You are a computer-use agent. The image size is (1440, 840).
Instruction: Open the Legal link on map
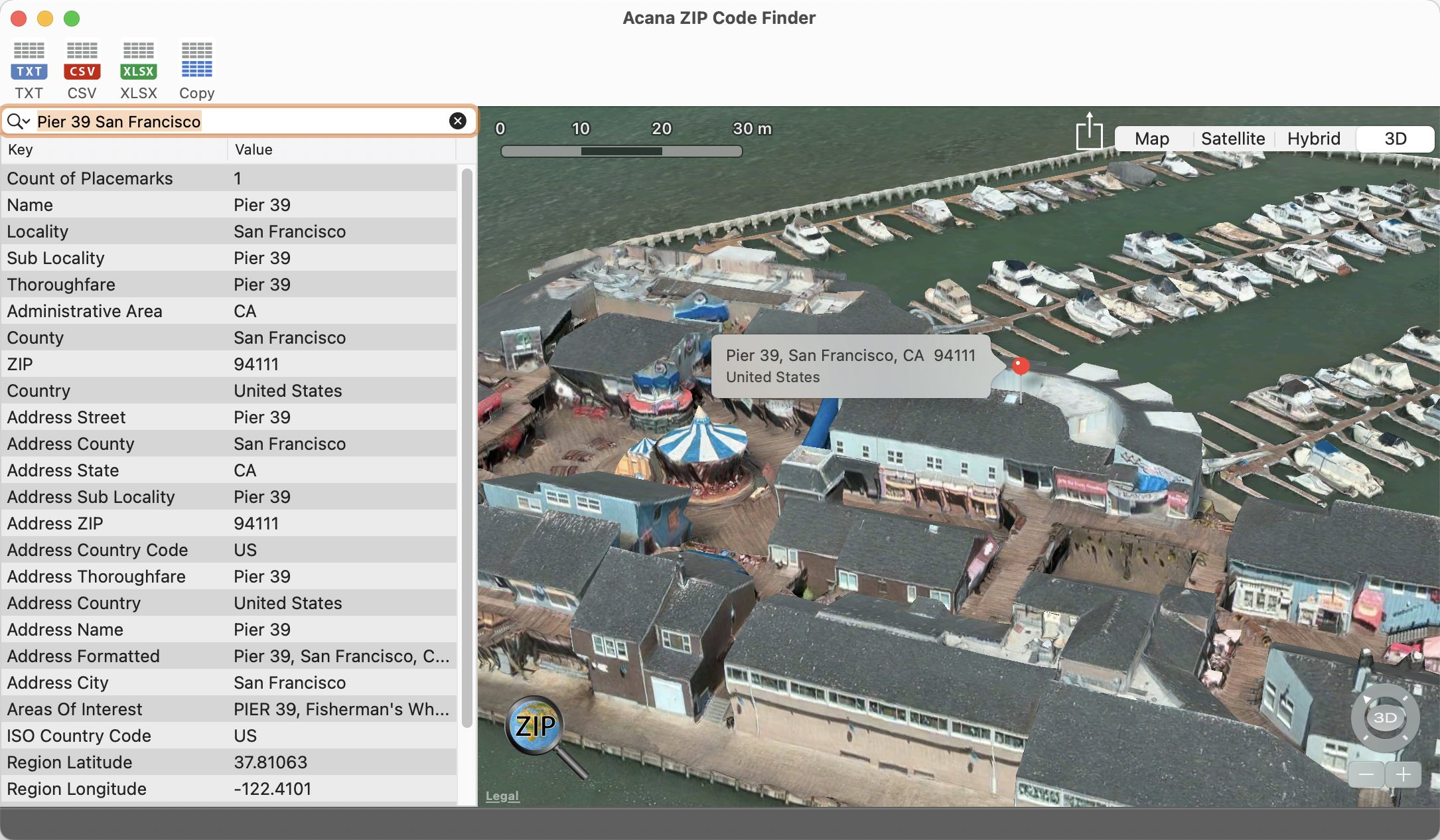(502, 796)
